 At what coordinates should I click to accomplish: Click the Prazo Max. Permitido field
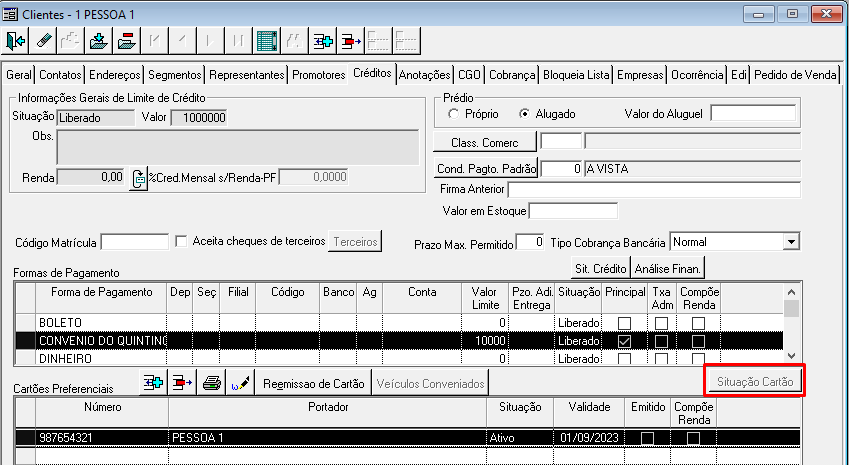pos(530,242)
